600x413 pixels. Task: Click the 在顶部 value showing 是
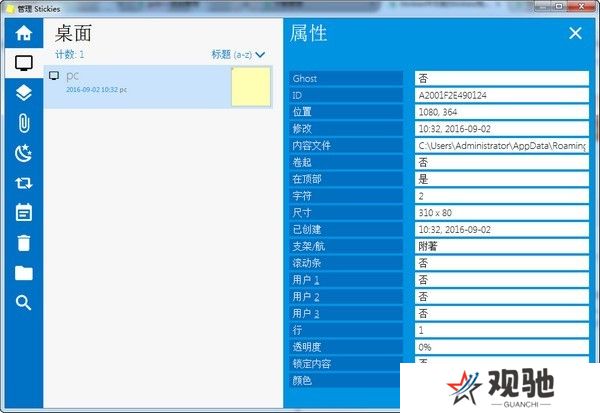pos(502,179)
